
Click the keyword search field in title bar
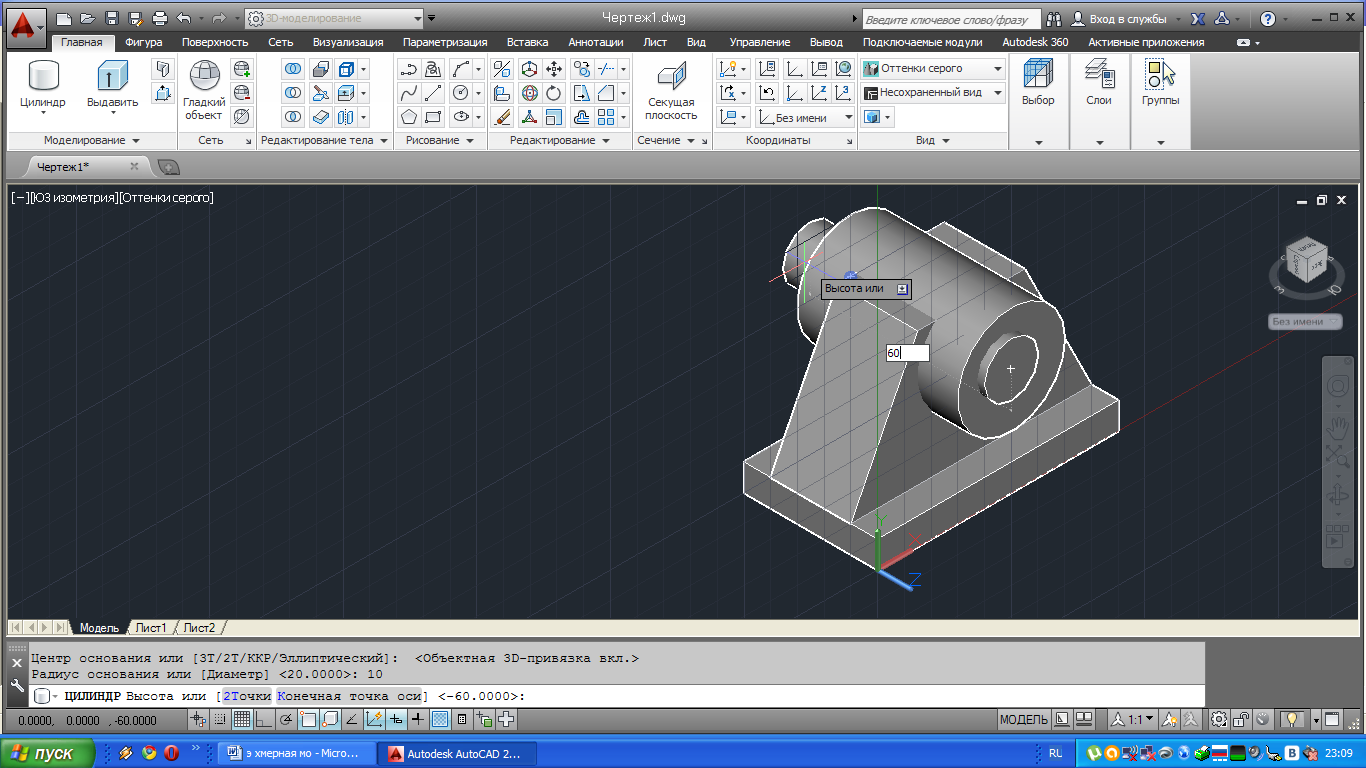point(951,19)
